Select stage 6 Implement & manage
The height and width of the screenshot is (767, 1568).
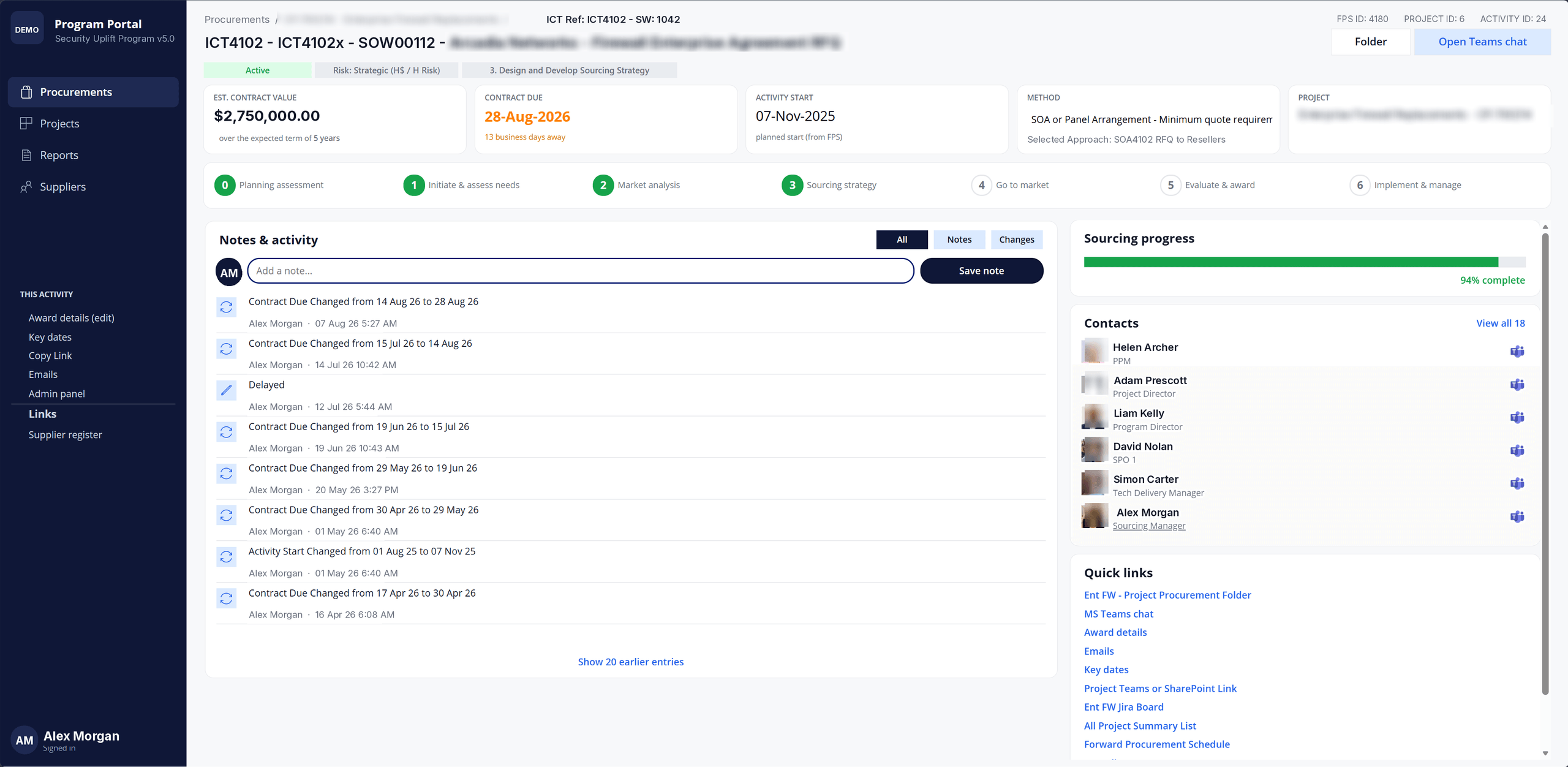(x=1405, y=185)
